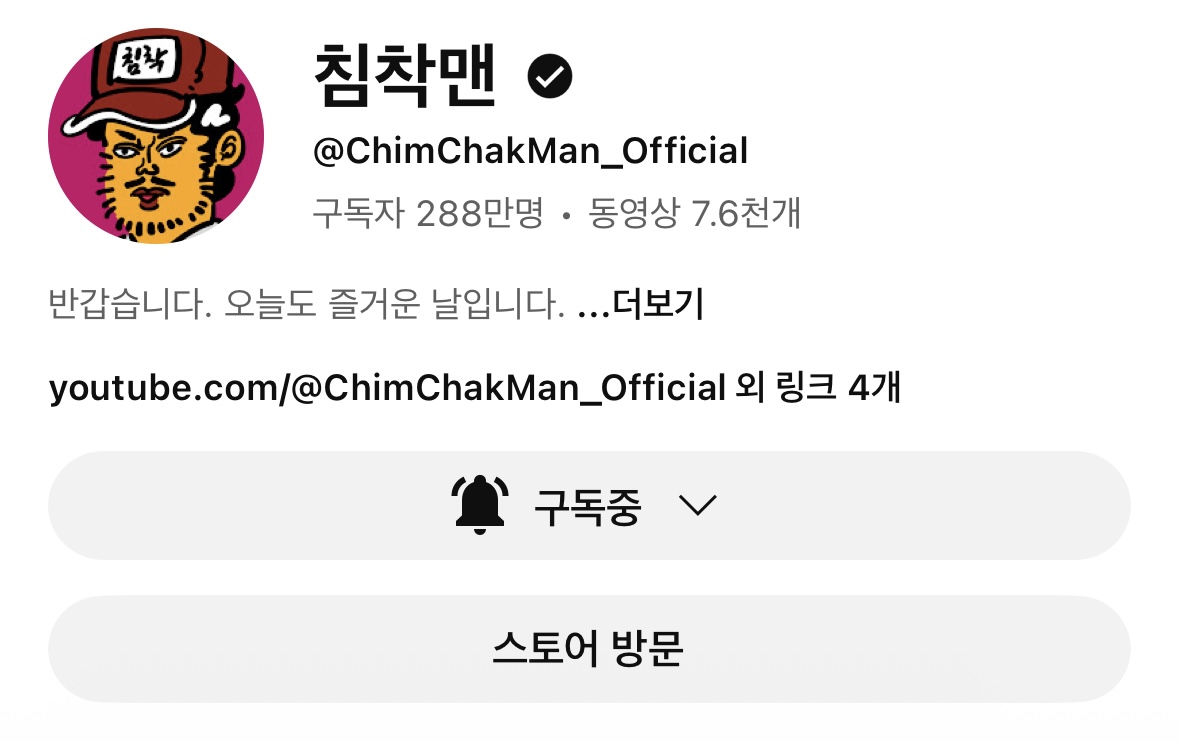The width and height of the screenshot is (1179, 742).
Task: Open the 침착맨 channel profile picture
Action: (156, 136)
